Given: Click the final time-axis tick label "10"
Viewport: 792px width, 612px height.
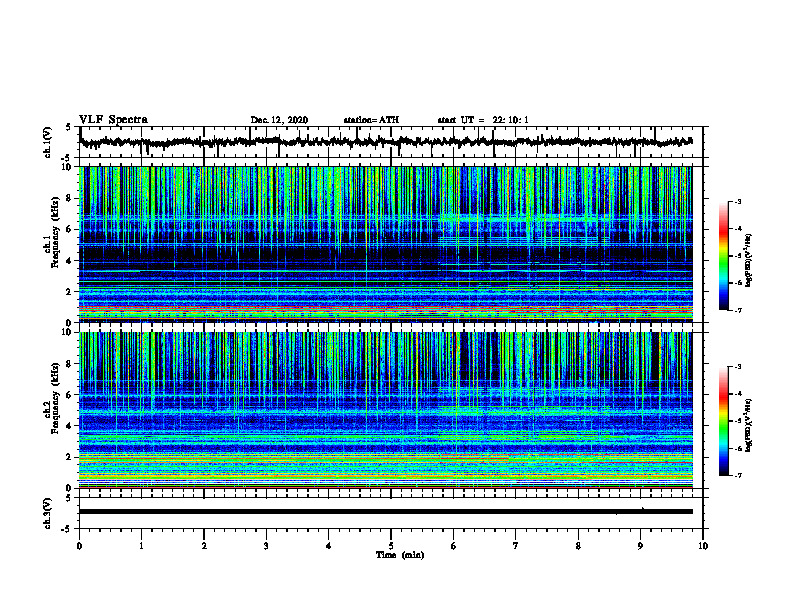Looking at the screenshot, I should (703, 546).
